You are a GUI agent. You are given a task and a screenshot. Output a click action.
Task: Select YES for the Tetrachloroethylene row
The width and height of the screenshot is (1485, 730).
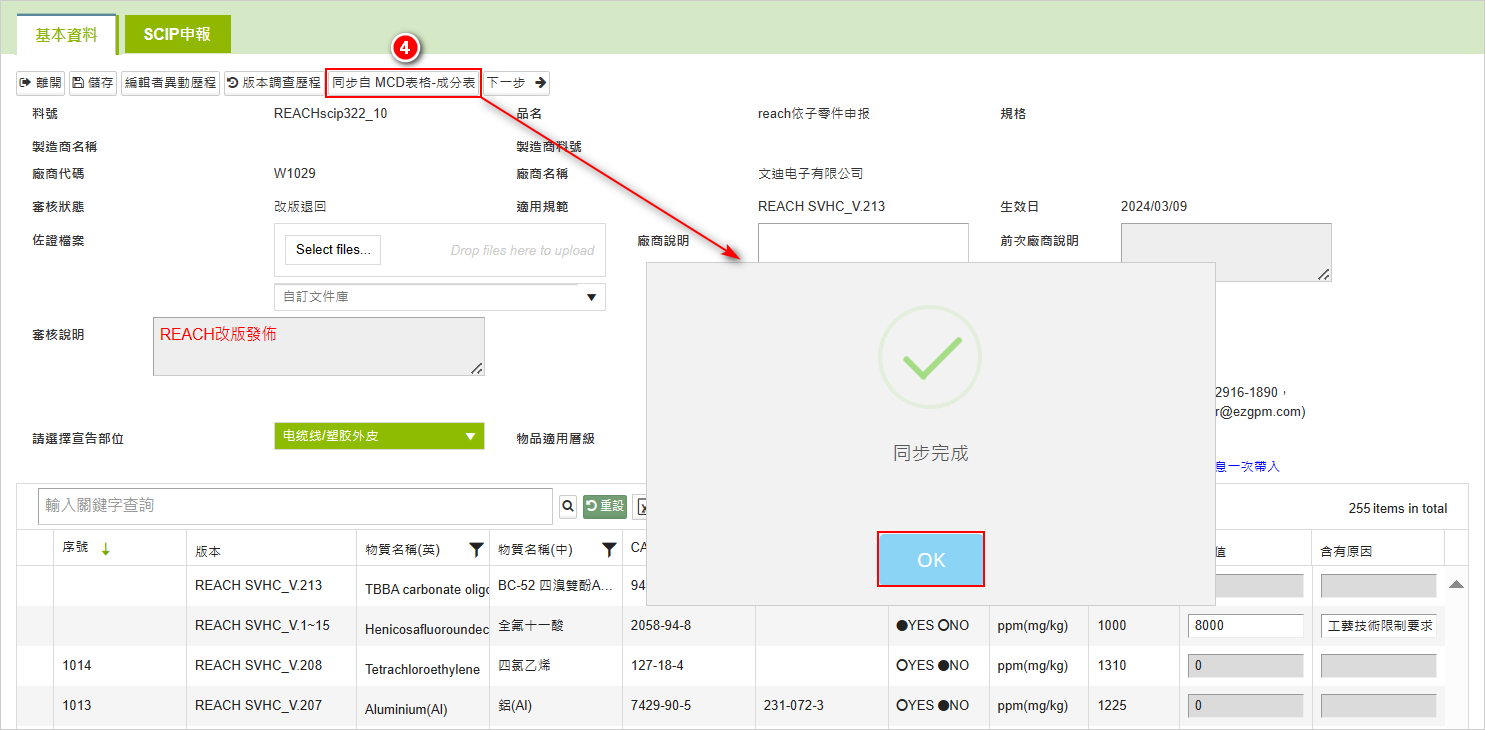click(902, 666)
